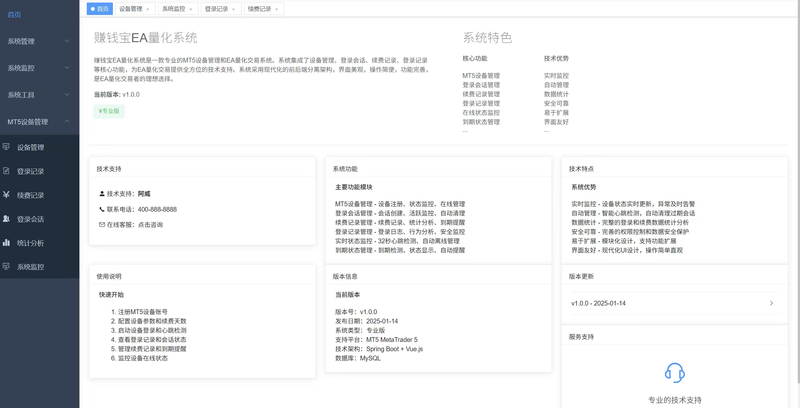
Task: Close the 设备管理 tab
Action: point(148,8)
